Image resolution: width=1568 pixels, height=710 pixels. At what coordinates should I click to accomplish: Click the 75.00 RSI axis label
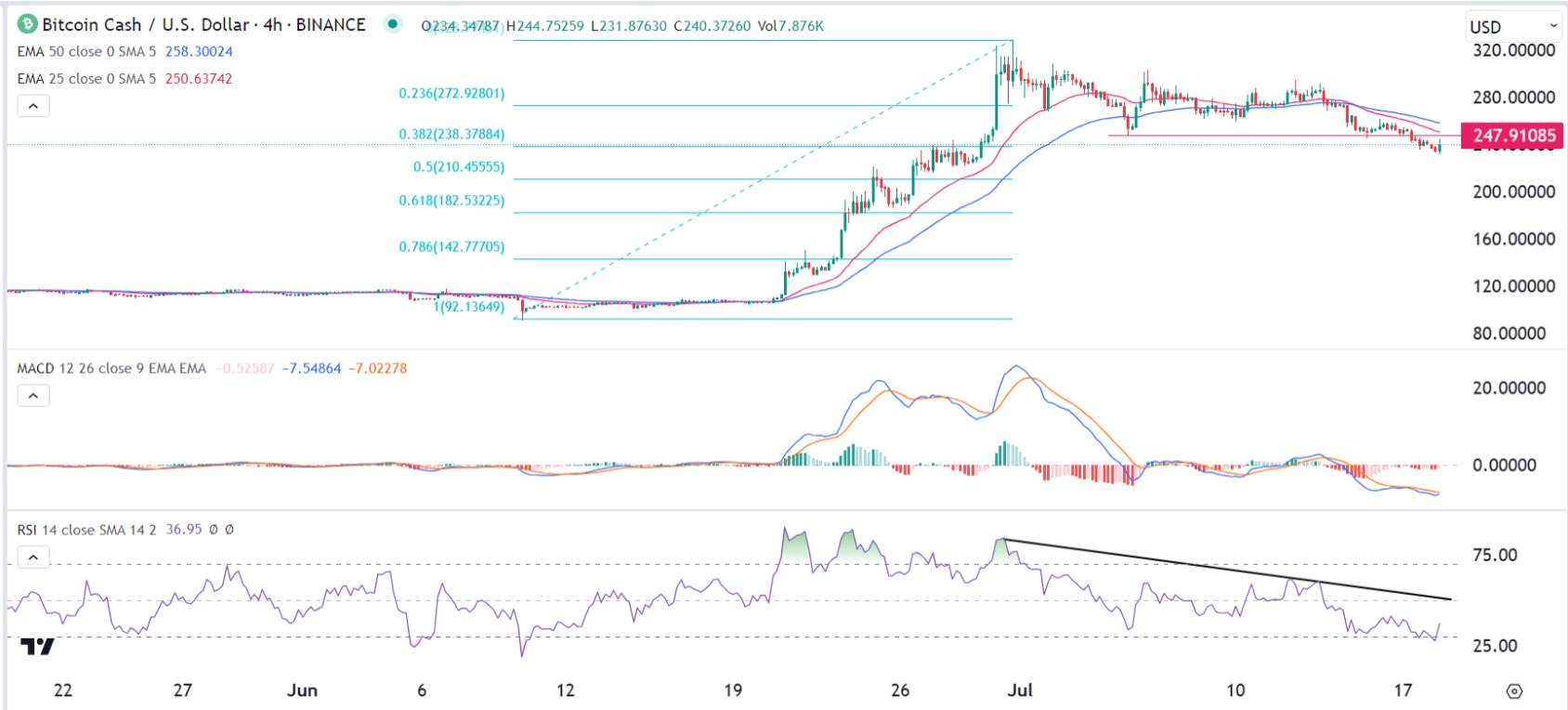1495,556
